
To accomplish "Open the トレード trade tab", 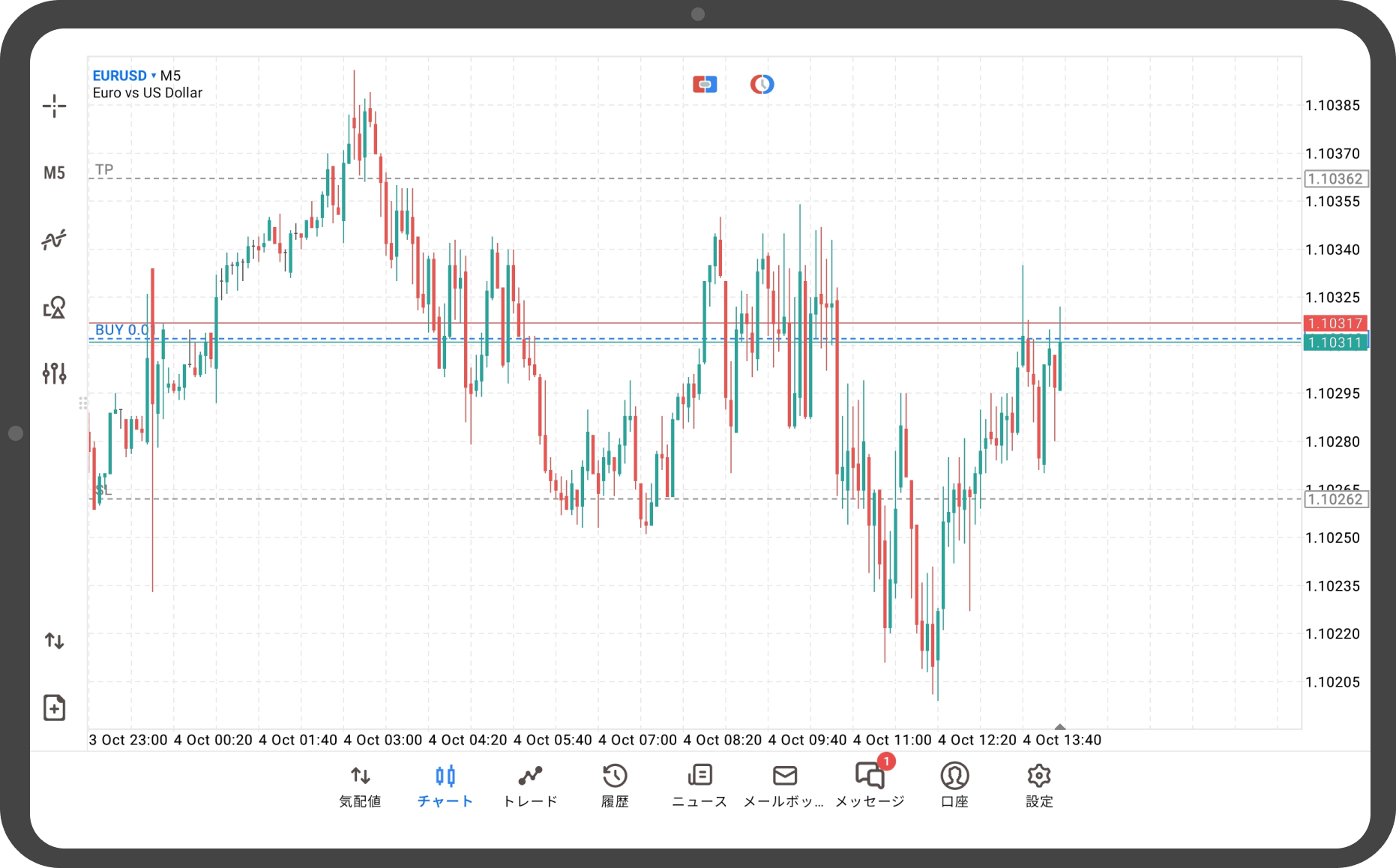I will click(530, 786).
